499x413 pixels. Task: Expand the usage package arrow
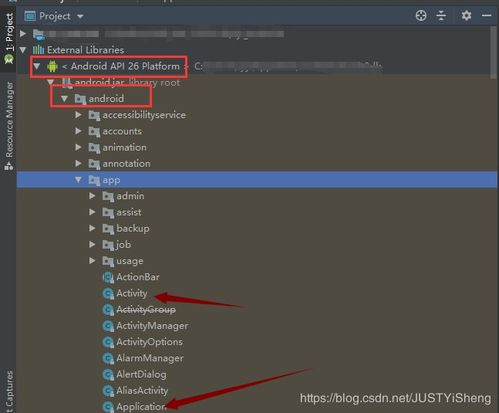(x=92, y=261)
